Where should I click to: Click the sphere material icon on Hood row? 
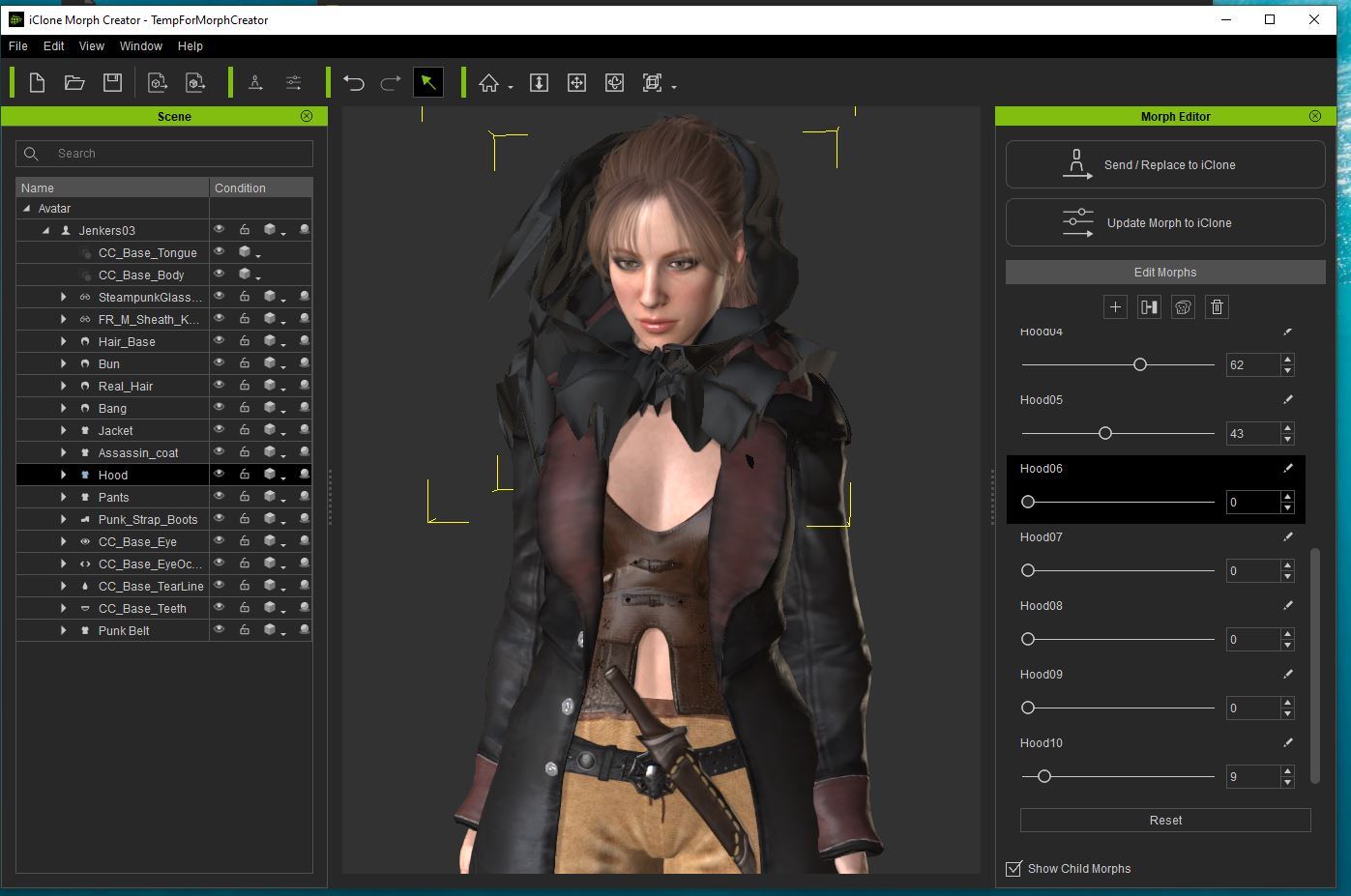coord(305,475)
